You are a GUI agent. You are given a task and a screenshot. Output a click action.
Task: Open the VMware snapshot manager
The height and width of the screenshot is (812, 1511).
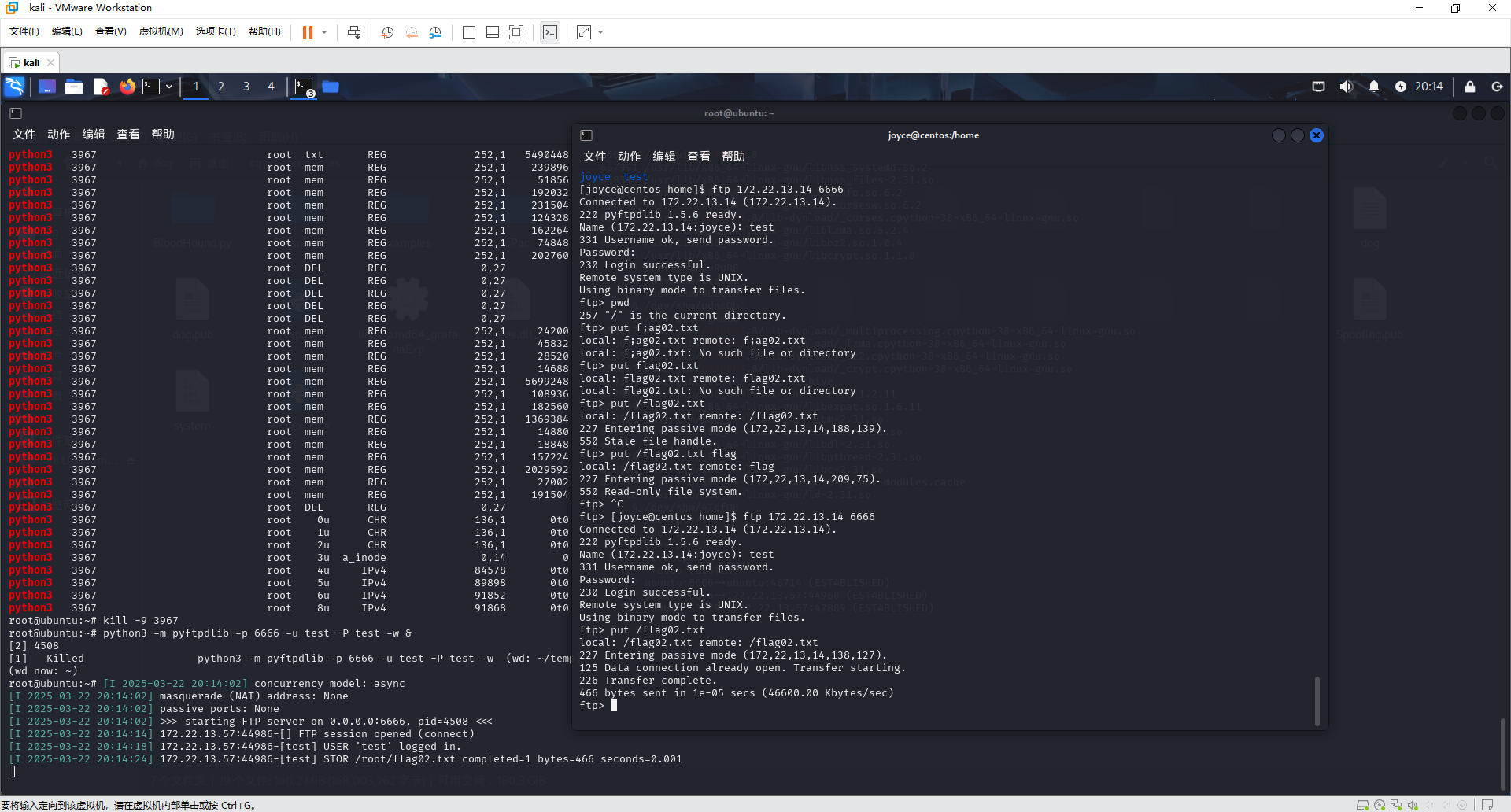click(x=435, y=32)
